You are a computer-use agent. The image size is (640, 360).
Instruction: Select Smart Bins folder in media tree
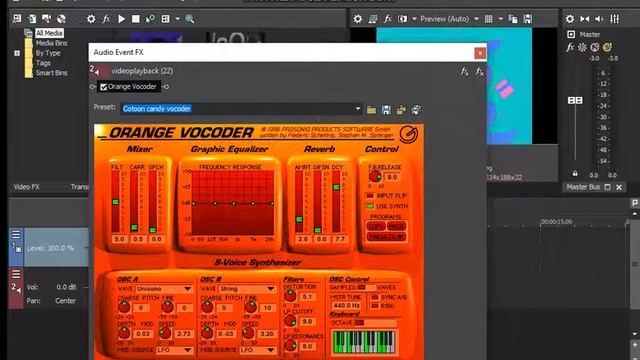51,73
